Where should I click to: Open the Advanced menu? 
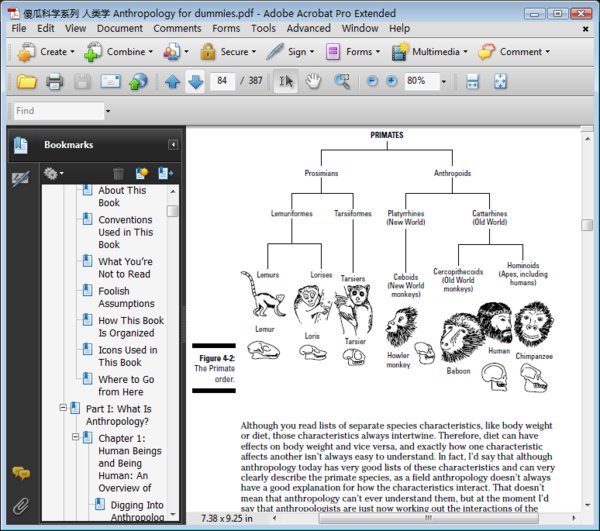[x=308, y=28]
